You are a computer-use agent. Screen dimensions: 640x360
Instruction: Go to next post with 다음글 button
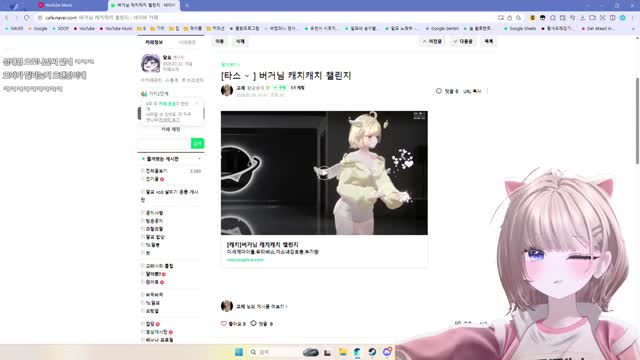point(463,42)
